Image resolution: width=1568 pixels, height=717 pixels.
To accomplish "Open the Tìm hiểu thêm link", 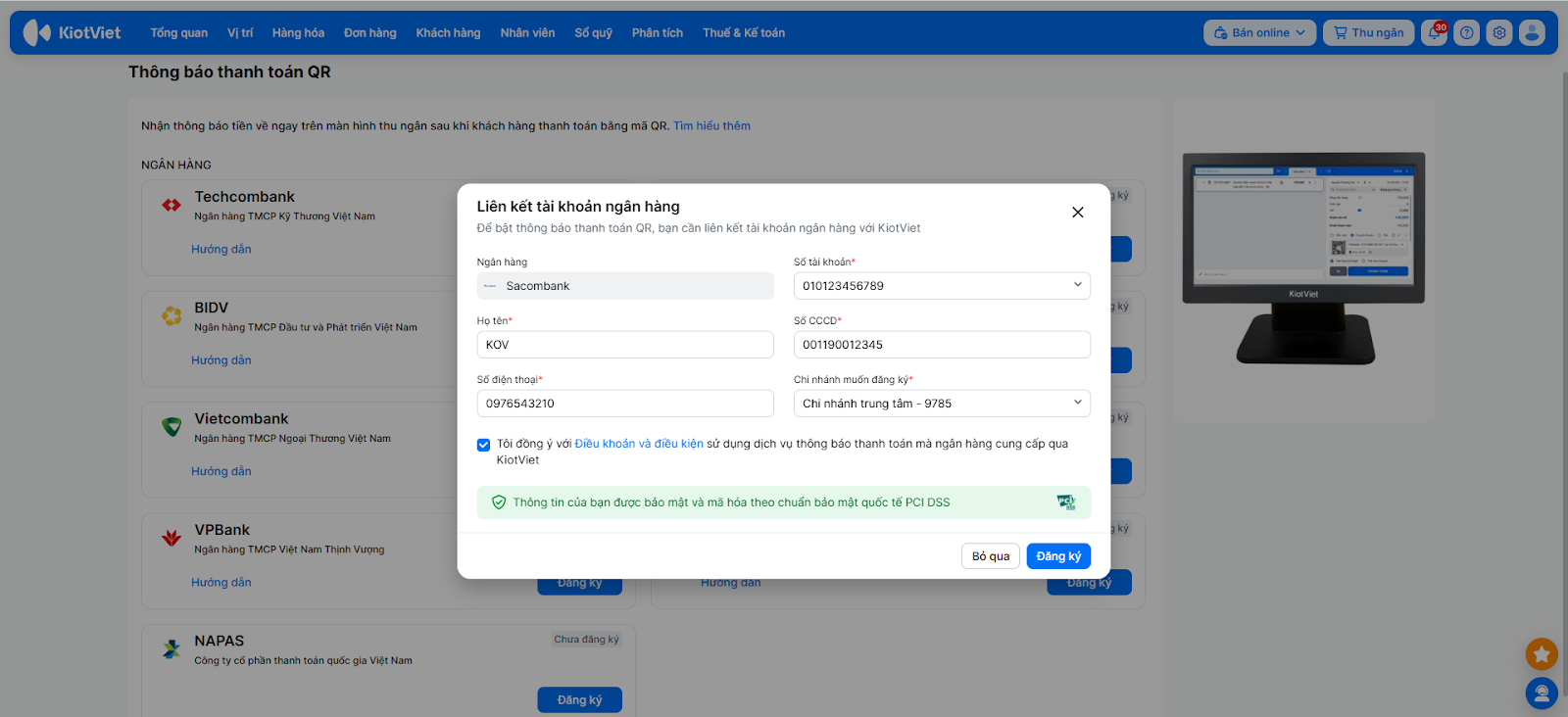I will [711, 125].
